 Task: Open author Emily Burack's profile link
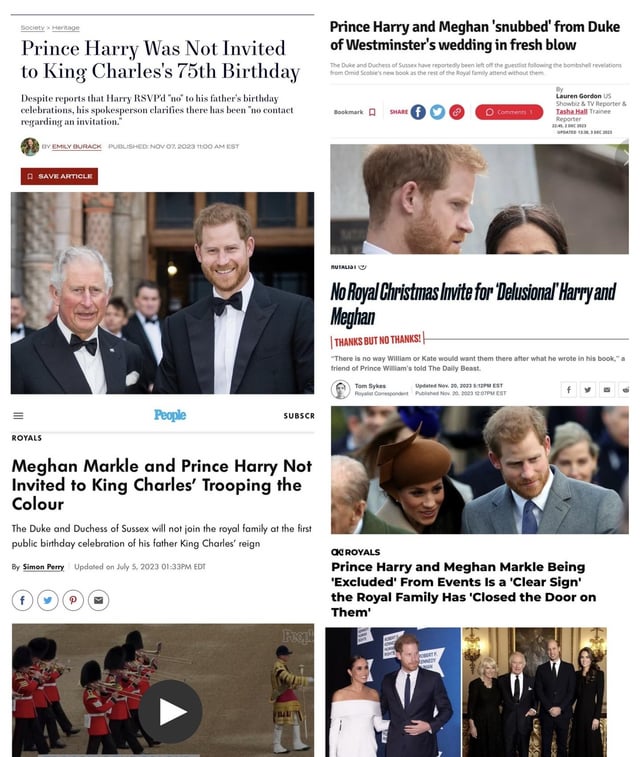[x=77, y=146]
